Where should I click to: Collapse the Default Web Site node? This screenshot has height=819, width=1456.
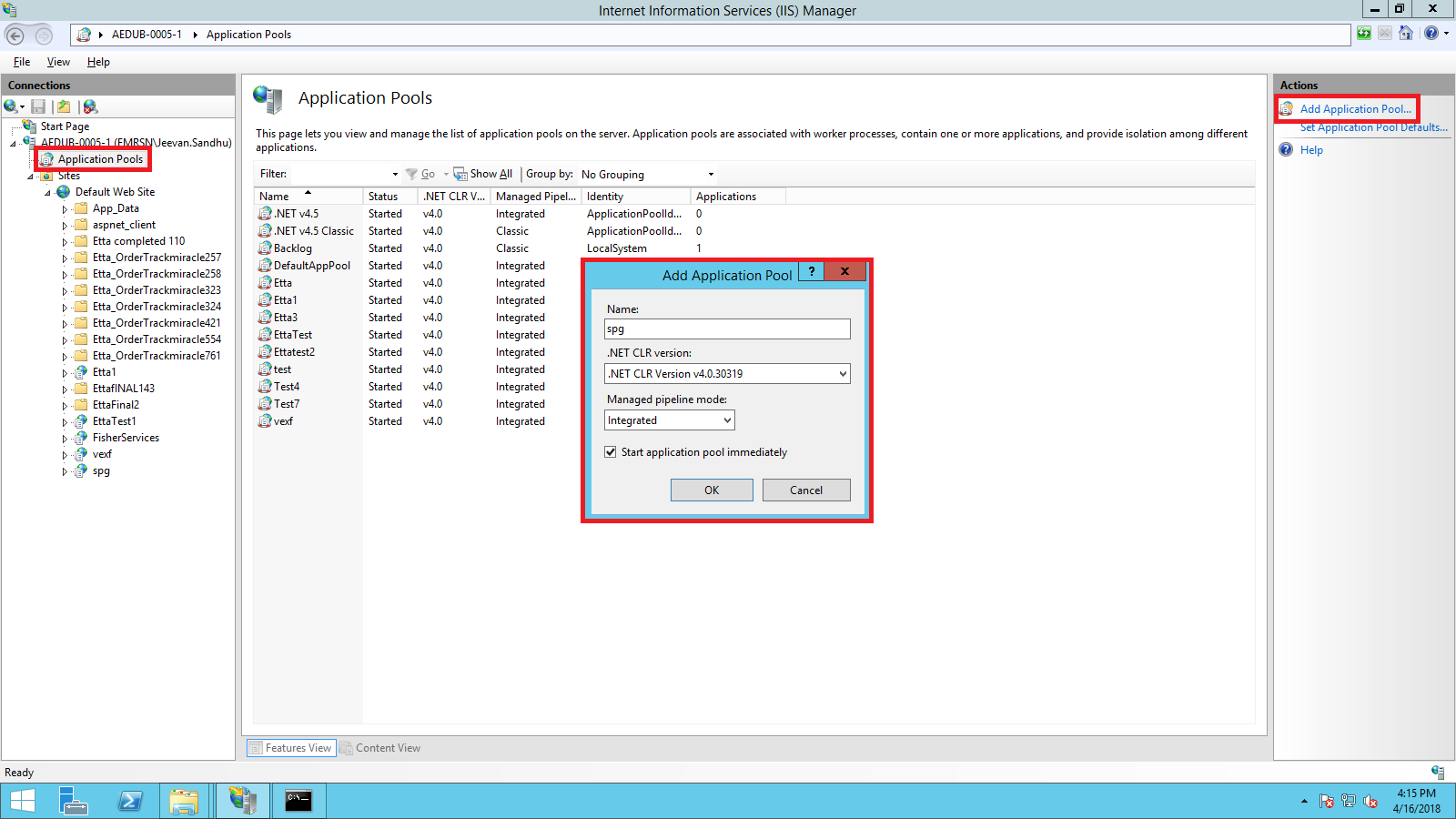[47, 193]
